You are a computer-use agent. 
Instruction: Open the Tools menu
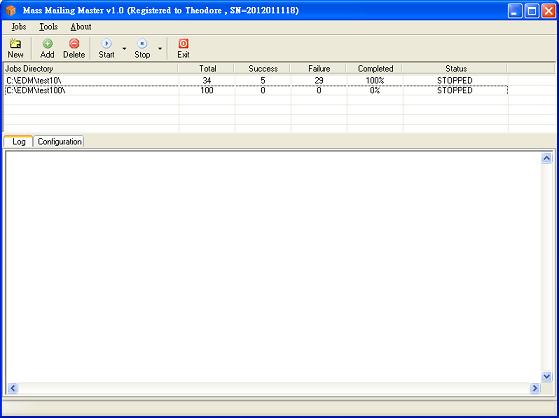[48, 27]
